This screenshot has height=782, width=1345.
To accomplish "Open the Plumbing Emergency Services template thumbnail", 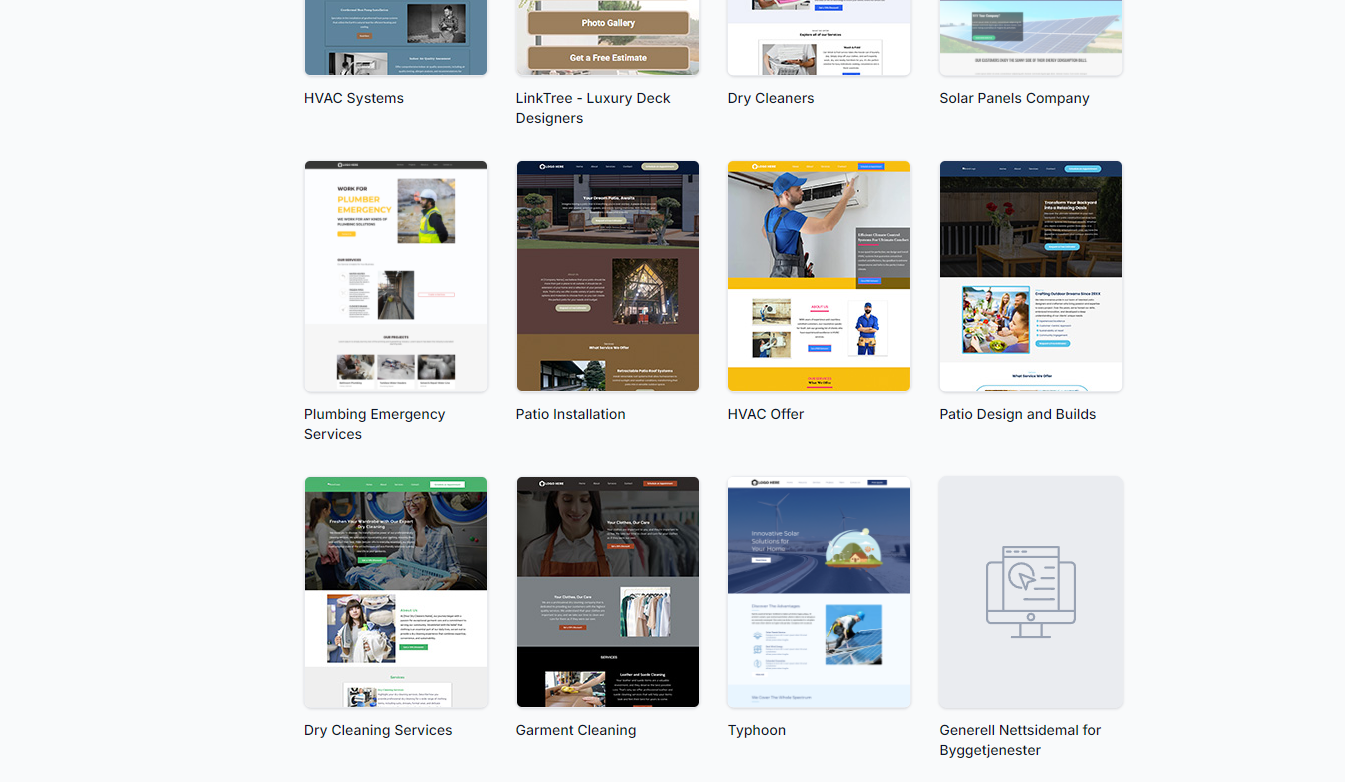I will (x=395, y=276).
